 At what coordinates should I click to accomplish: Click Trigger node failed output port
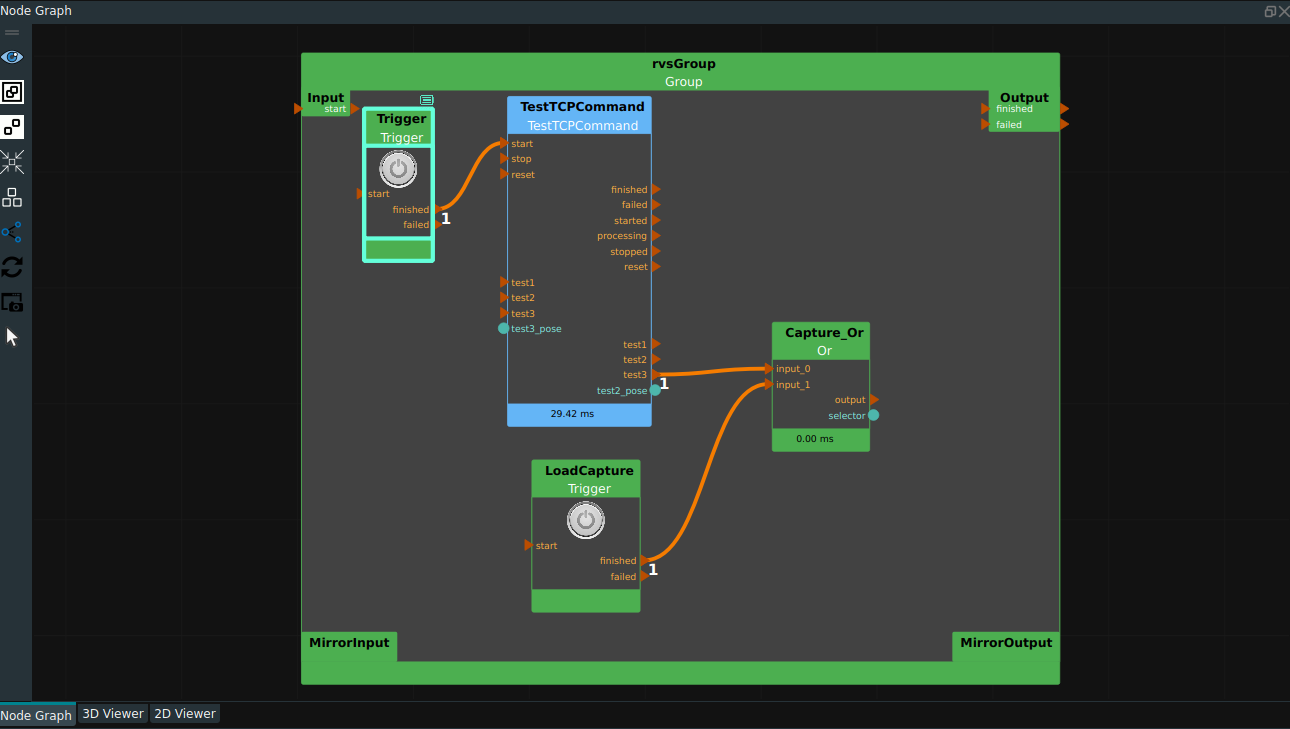[x=437, y=225]
